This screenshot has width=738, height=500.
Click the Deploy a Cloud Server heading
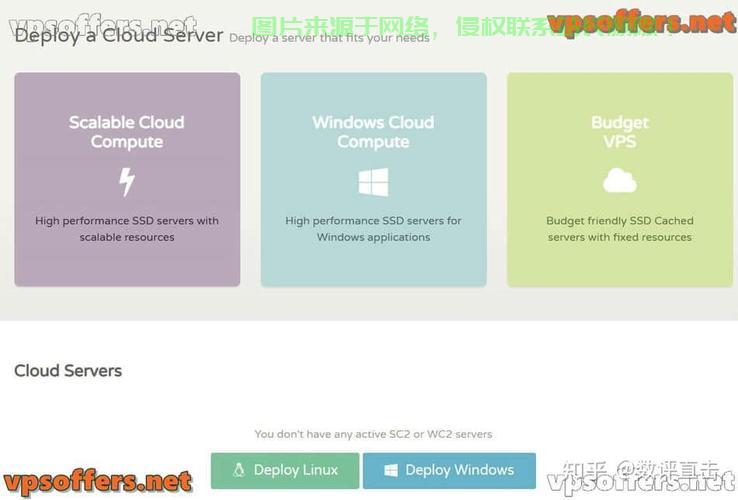(x=119, y=36)
